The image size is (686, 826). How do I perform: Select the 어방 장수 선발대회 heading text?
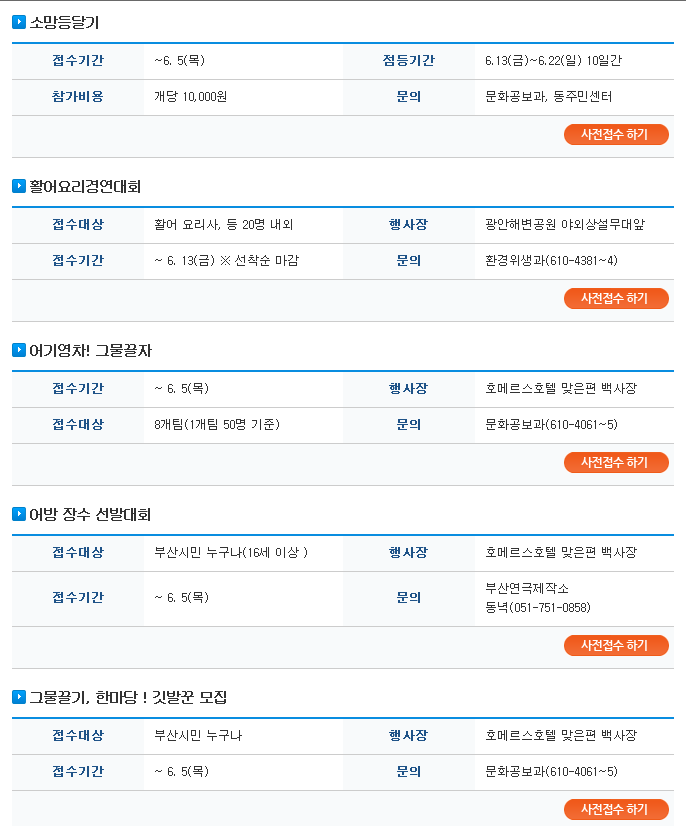pyautogui.click(x=90, y=514)
